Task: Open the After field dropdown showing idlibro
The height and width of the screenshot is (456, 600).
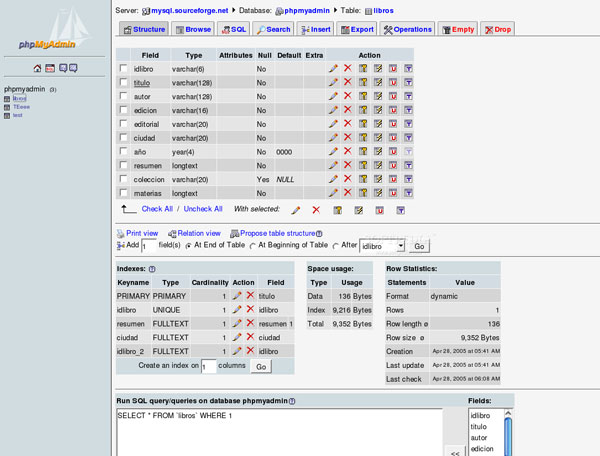Action: pyautogui.click(x=381, y=245)
